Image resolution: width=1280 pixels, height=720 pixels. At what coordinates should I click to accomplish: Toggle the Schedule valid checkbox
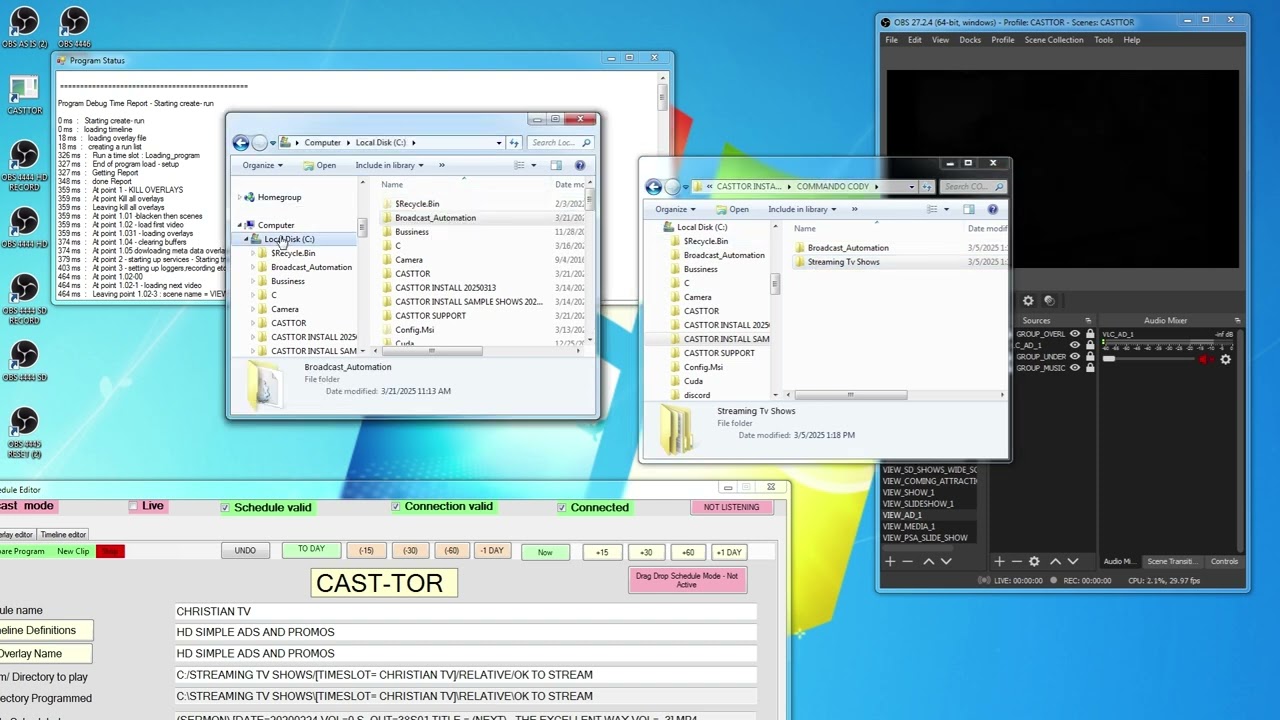(225, 507)
